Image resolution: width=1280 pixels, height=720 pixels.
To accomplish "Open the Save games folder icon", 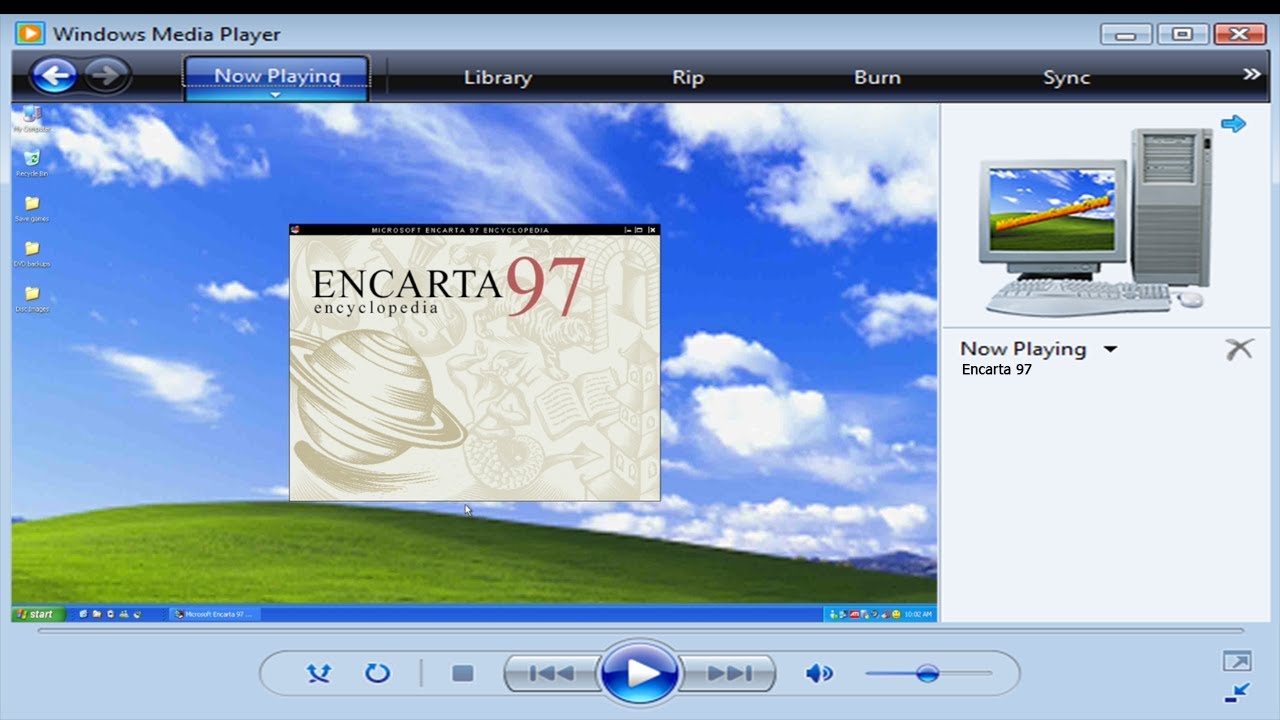I will click(x=32, y=208).
